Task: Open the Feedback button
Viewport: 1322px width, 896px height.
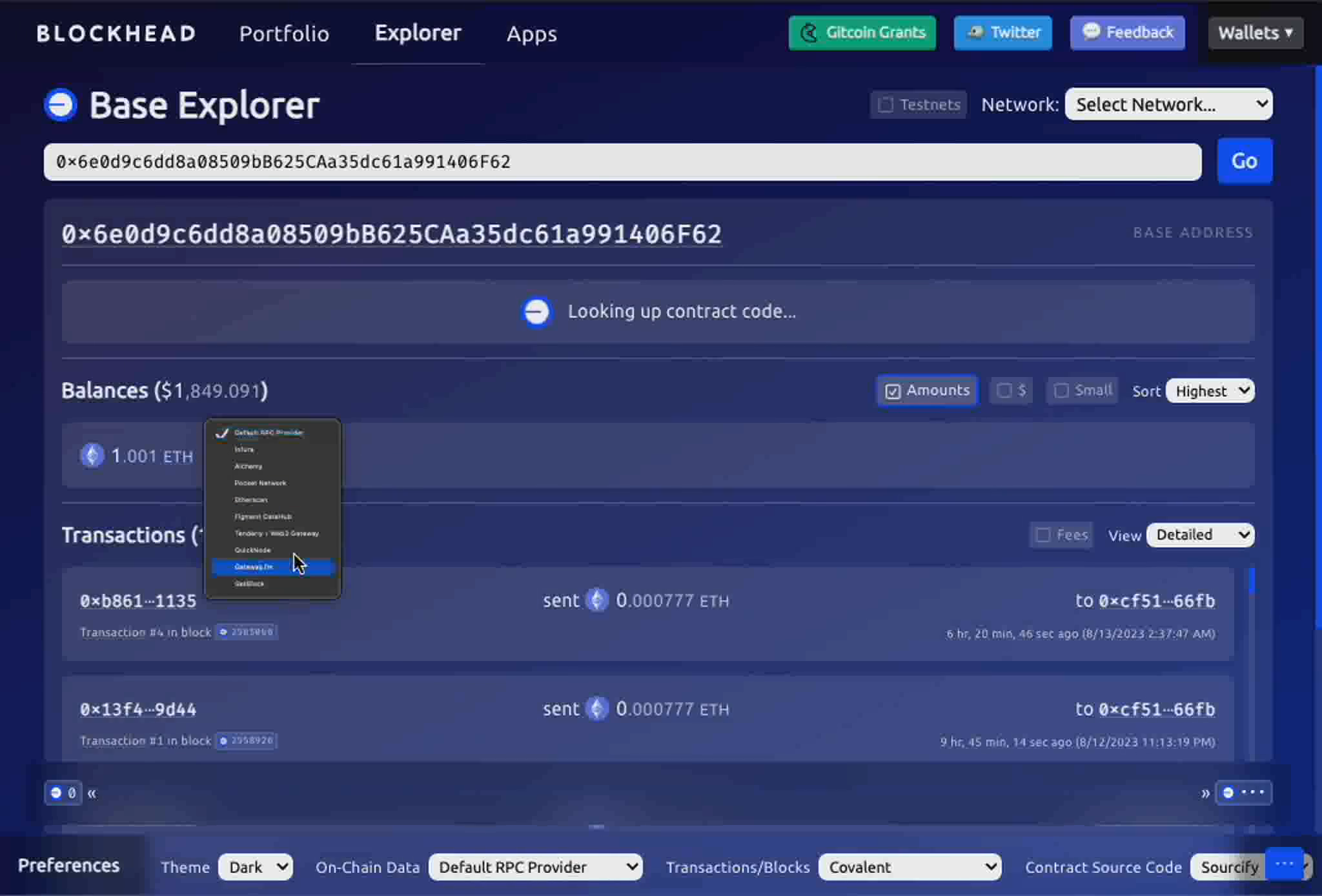Action: [1127, 33]
